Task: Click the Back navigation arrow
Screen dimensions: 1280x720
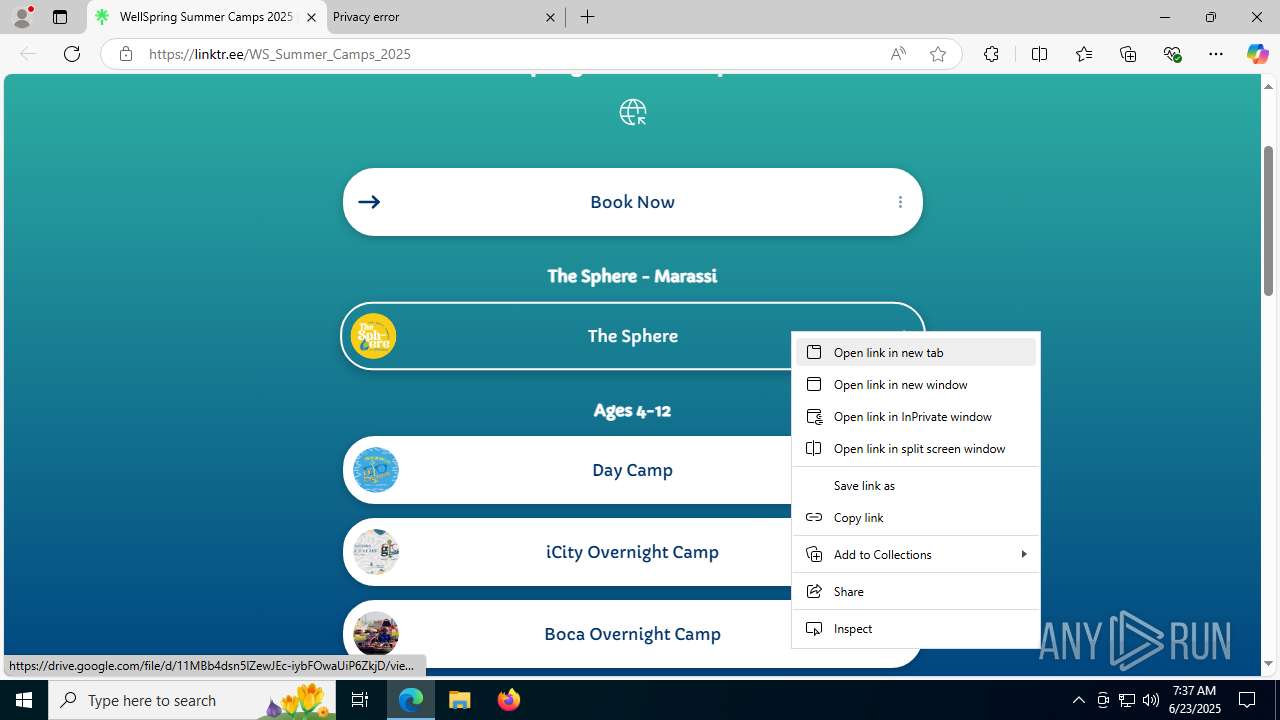Action: pos(28,54)
